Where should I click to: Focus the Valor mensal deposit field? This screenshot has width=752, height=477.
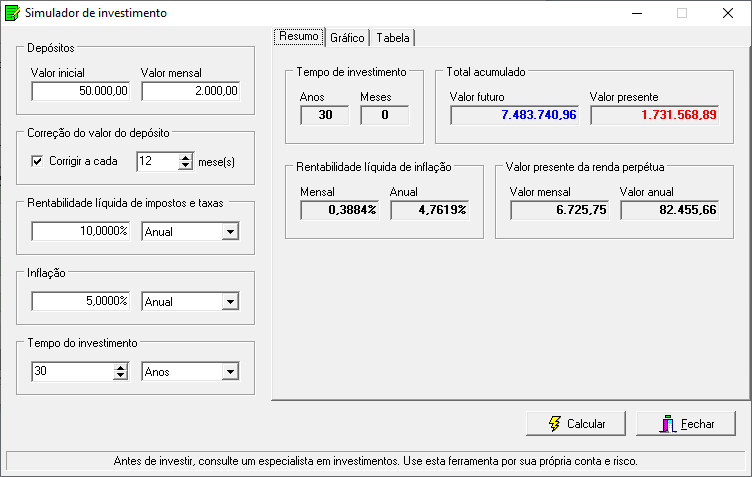click(191, 91)
